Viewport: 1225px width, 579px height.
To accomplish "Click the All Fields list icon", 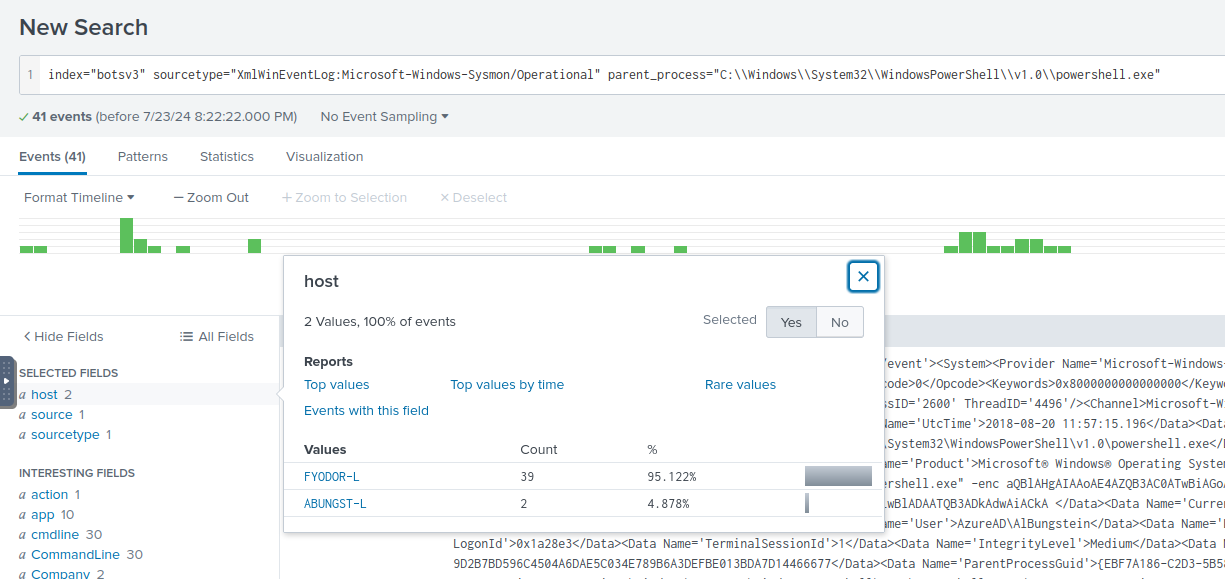I will coord(186,337).
